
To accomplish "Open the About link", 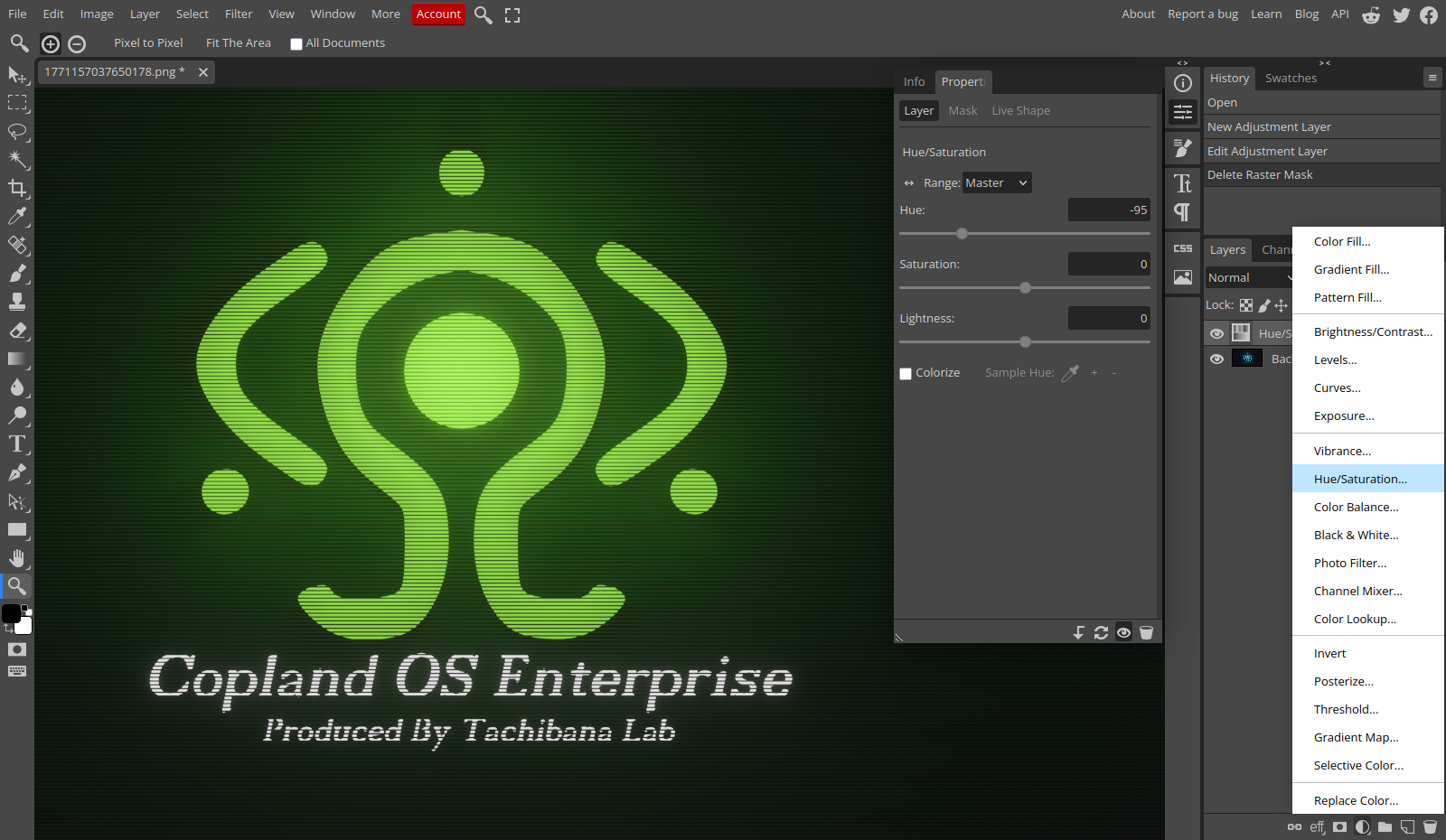I will coord(1138,14).
